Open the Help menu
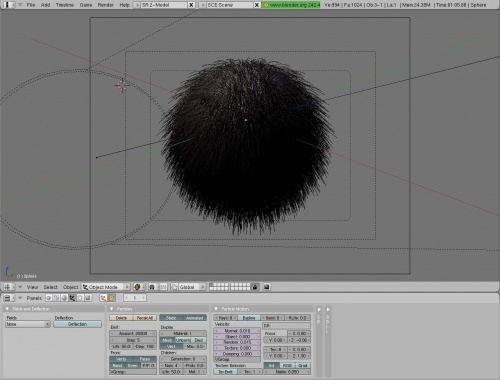 click(124, 5)
